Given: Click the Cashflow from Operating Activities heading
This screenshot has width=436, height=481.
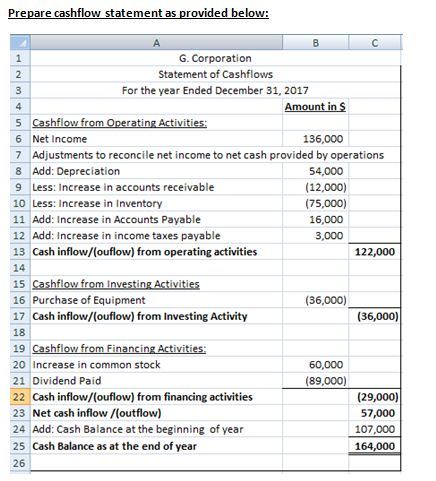Looking at the screenshot, I should click(120, 123).
